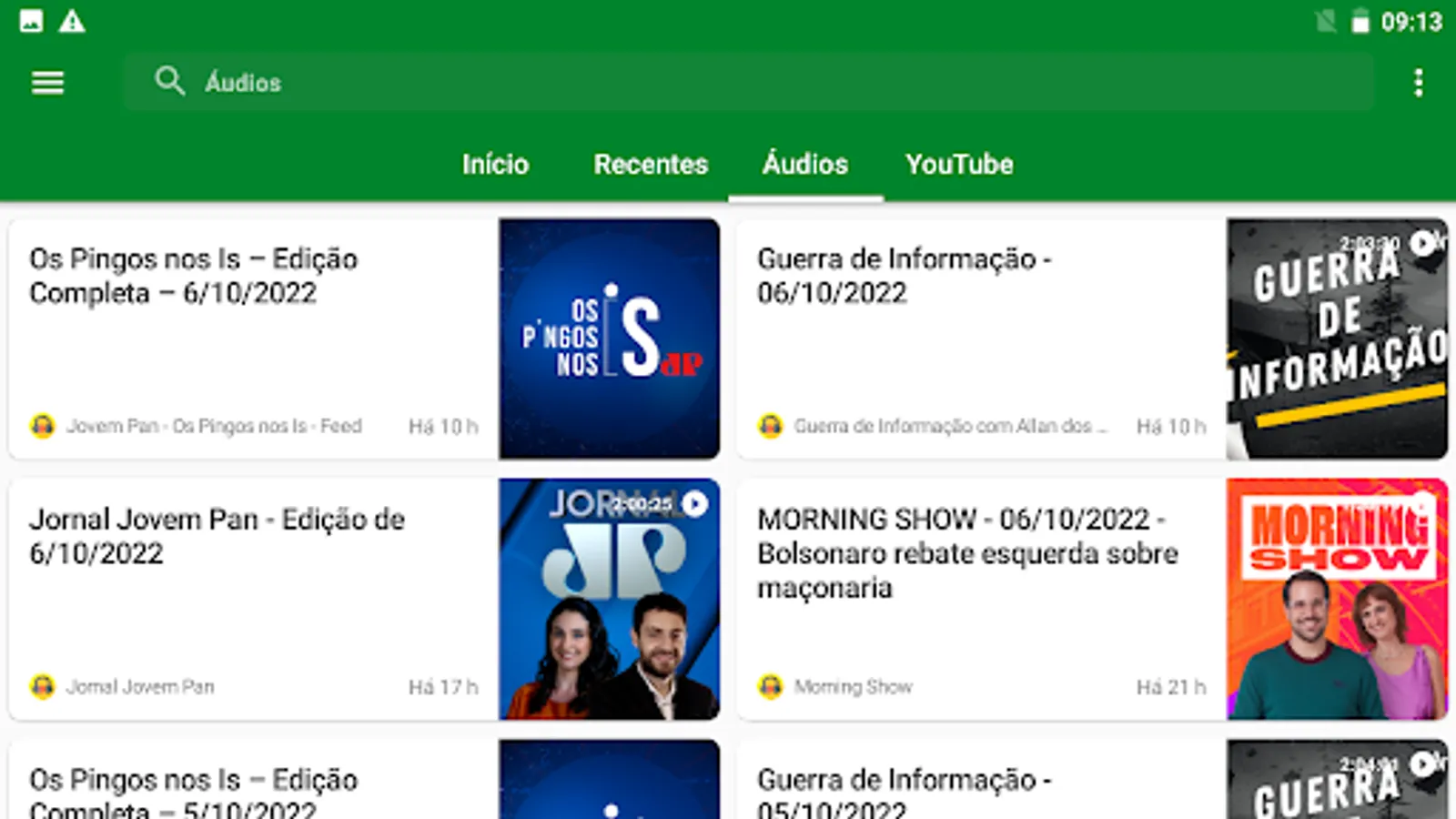Tap the search magnifier icon
This screenshot has height=819, width=1456.
coord(169,81)
